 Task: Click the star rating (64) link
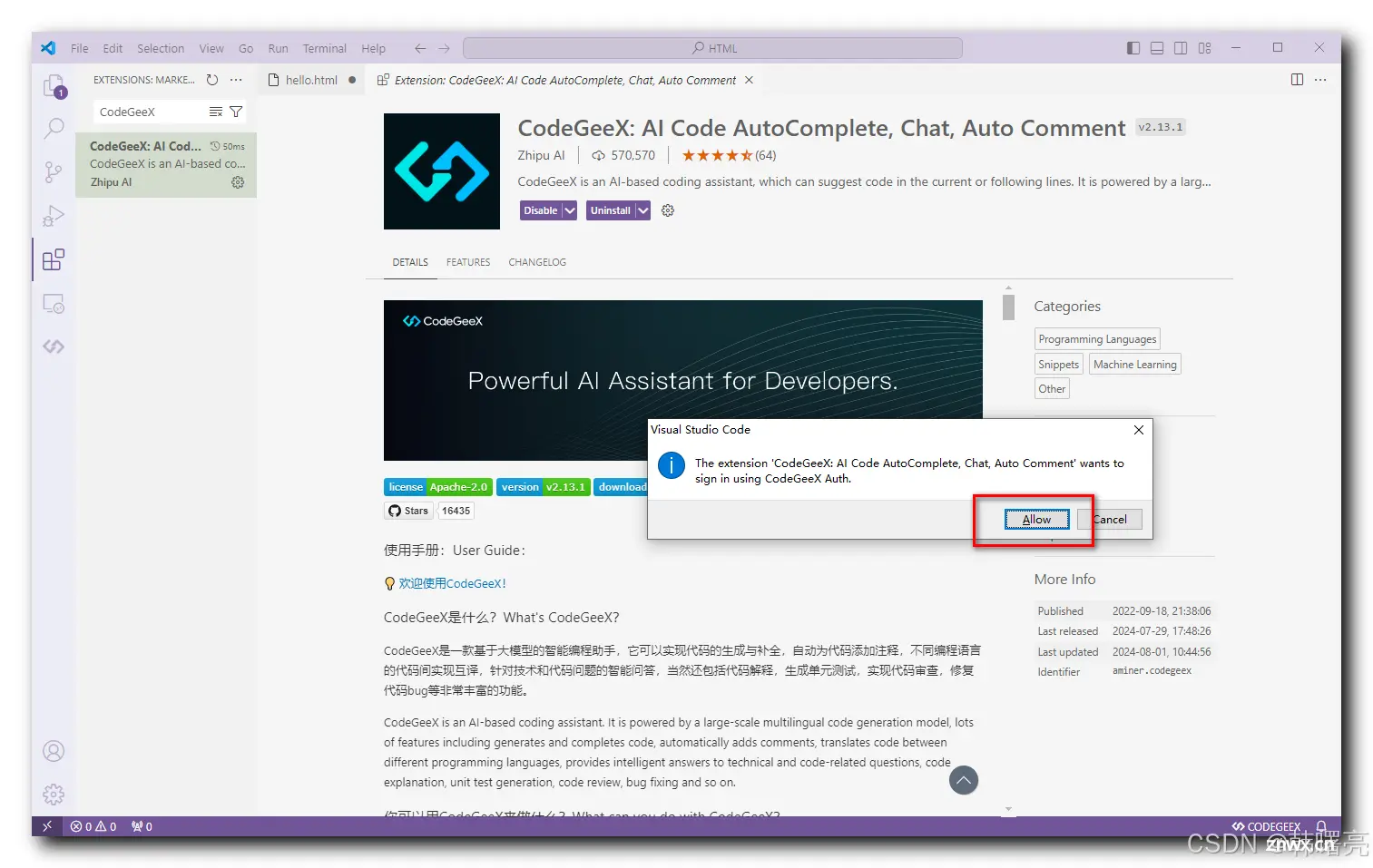tap(729, 155)
